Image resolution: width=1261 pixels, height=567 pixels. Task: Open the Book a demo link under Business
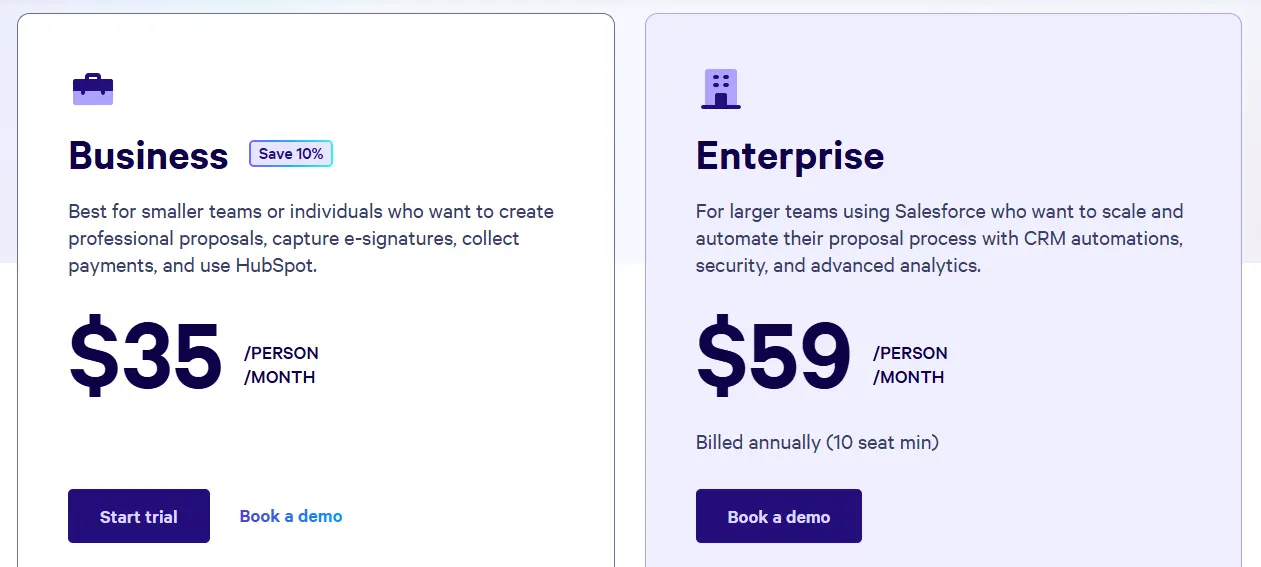[x=291, y=516]
